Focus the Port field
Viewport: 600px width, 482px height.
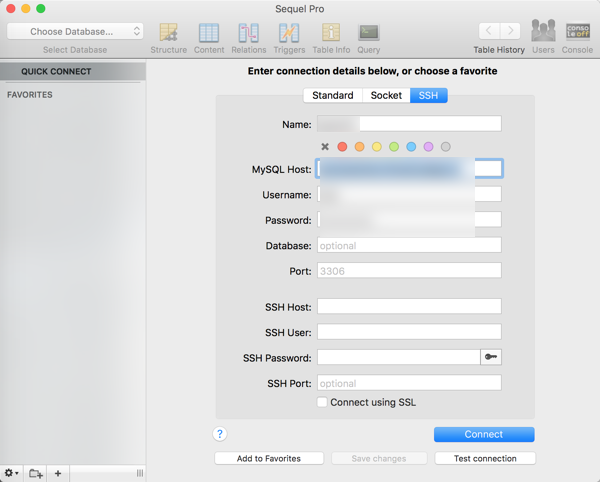coord(409,270)
